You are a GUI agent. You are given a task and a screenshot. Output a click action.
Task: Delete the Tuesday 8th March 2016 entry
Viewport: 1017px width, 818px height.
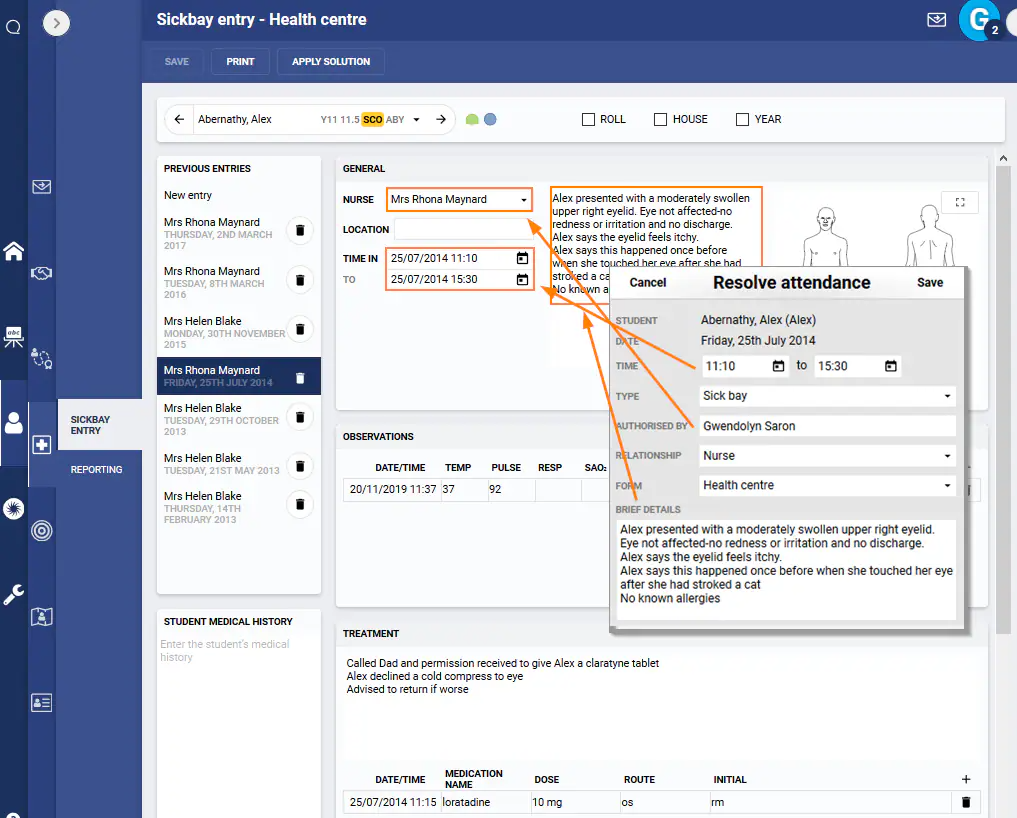(300, 280)
